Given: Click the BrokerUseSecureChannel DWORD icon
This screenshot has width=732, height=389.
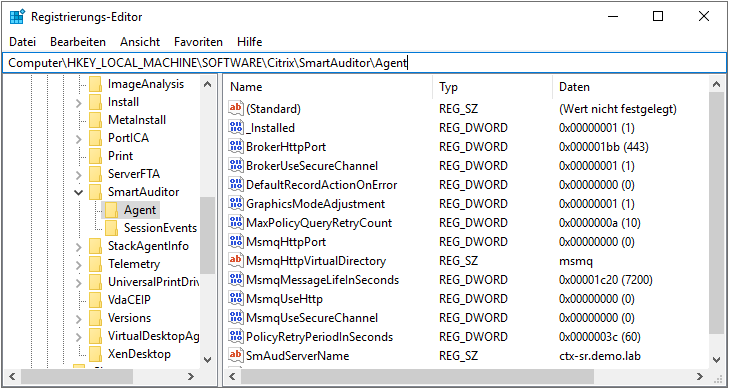Looking at the screenshot, I should [x=236, y=165].
